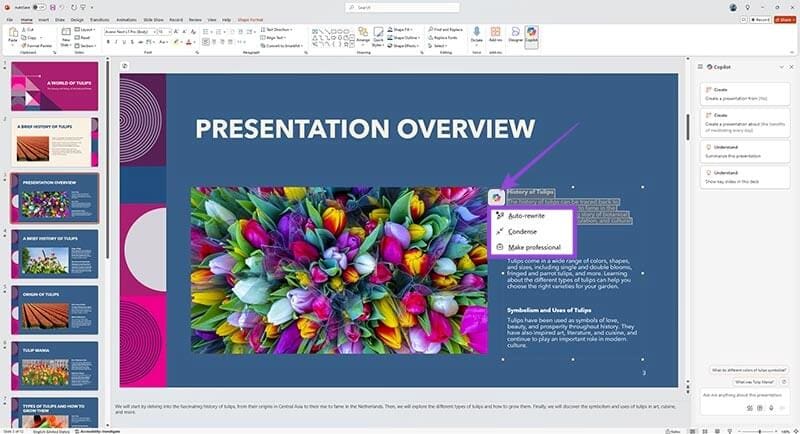Image resolution: width=800 pixels, height=434 pixels.
Task: Open the Shape Format tab
Action: pyautogui.click(x=250, y=19)
